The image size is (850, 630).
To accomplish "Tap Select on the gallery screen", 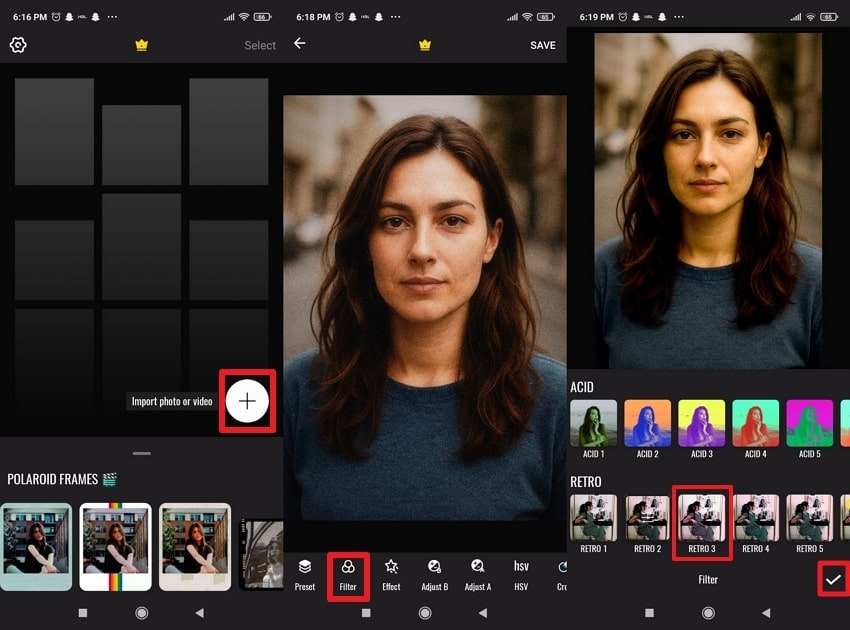I will (x=260, y=46).
